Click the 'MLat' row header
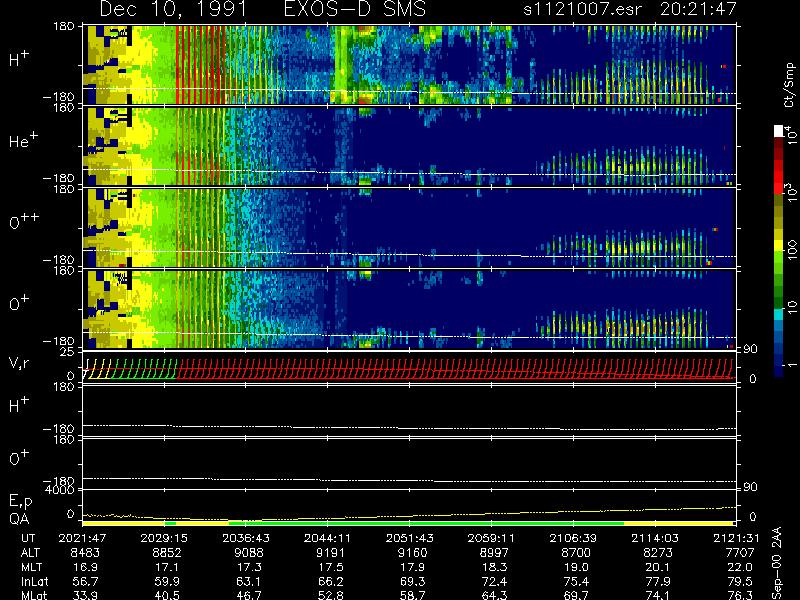This screenshot has height=600, width=800. tap(34, 595)
